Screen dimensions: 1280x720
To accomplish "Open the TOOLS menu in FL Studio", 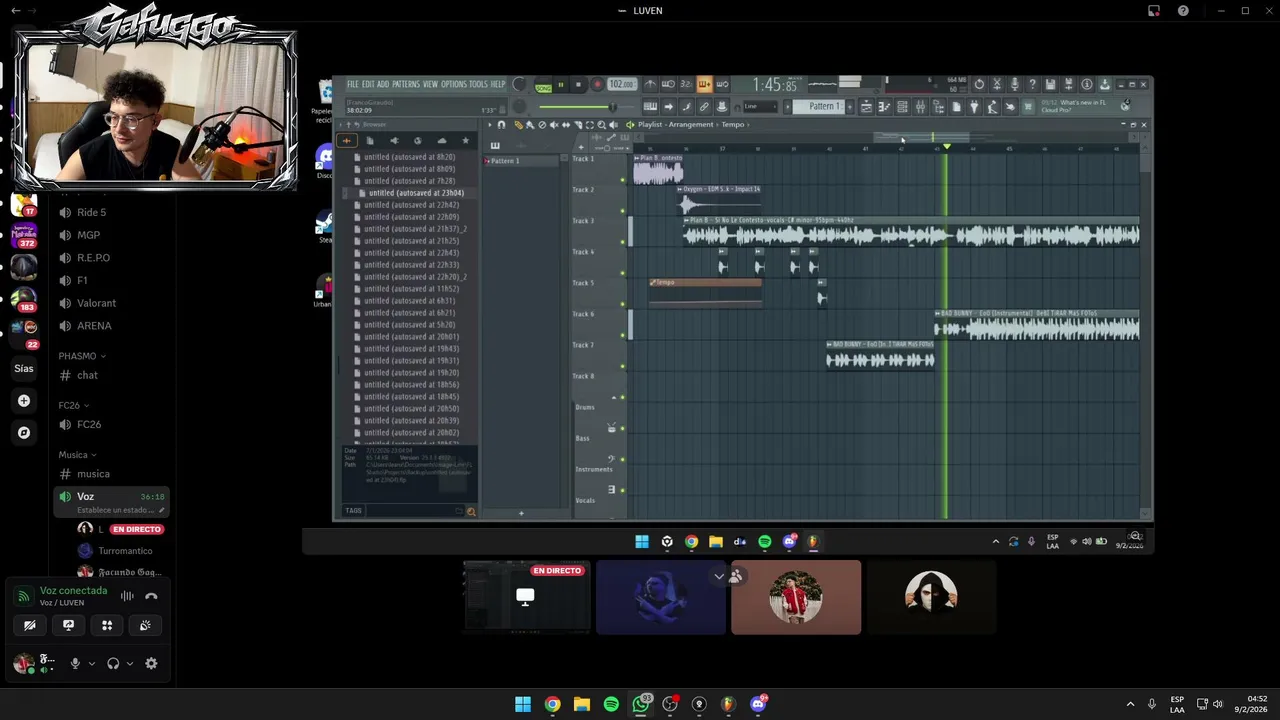I will (x=479, y=85).
